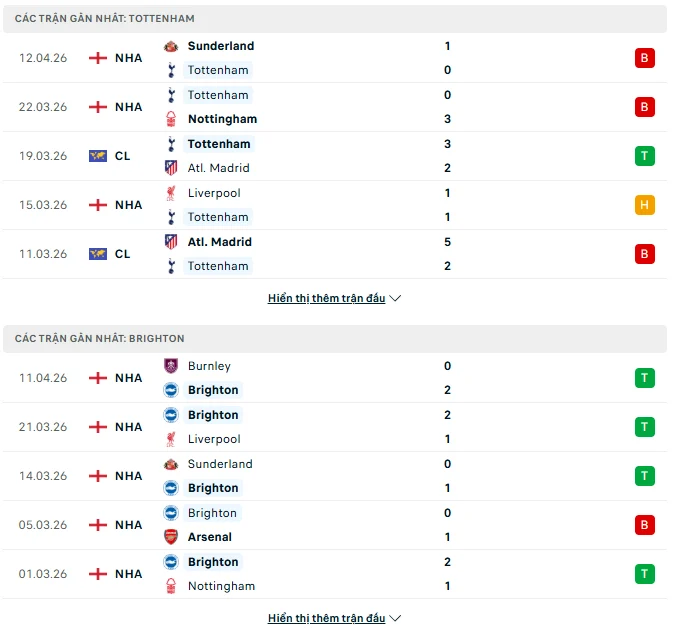
Task: Expand more Tottenham matches with the chevron
Action: (395, 298)
